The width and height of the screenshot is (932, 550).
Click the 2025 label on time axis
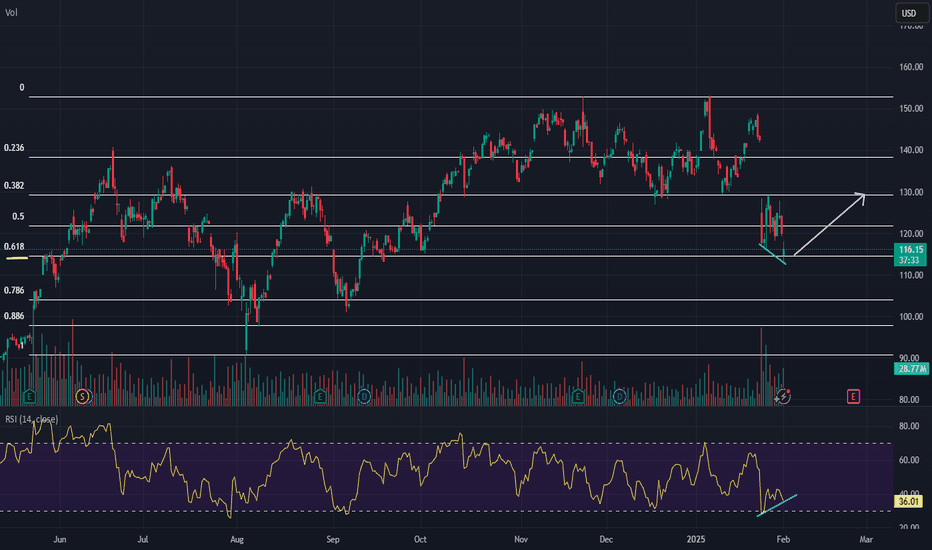pos(696,539)
